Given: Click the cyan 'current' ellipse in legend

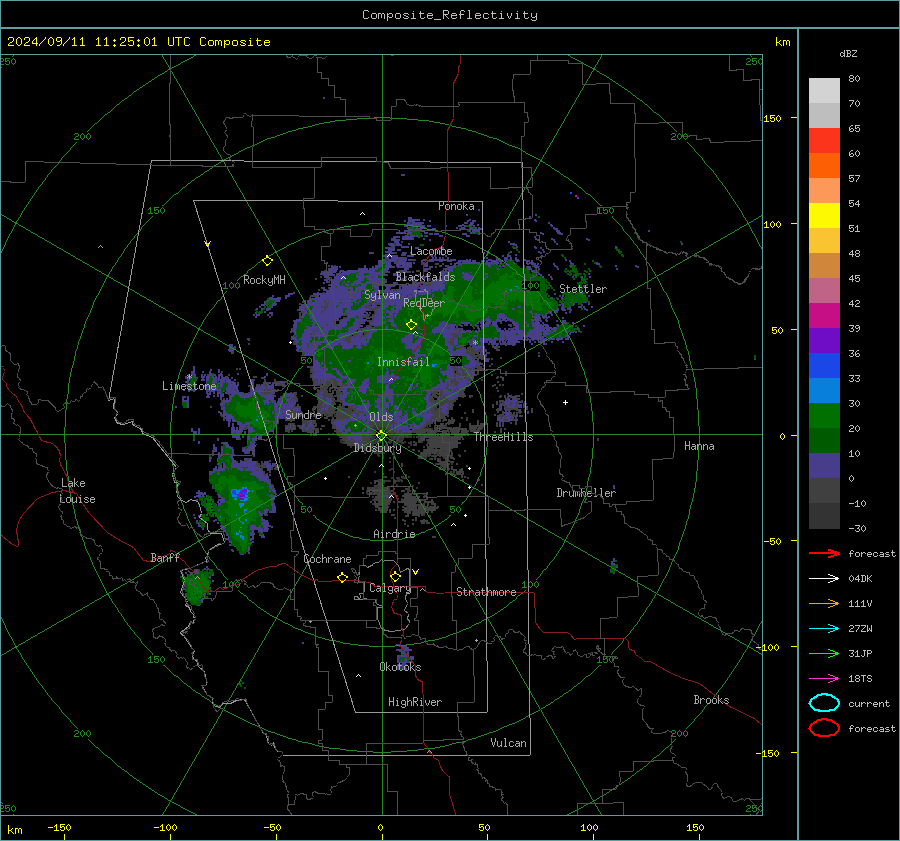Looking at the screenshot, I should [824, 703].
